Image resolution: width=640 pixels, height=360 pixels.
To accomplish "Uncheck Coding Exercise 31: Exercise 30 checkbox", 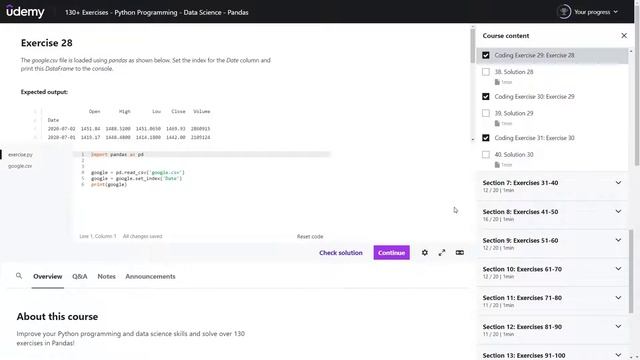I will click(x=486, y=138).
